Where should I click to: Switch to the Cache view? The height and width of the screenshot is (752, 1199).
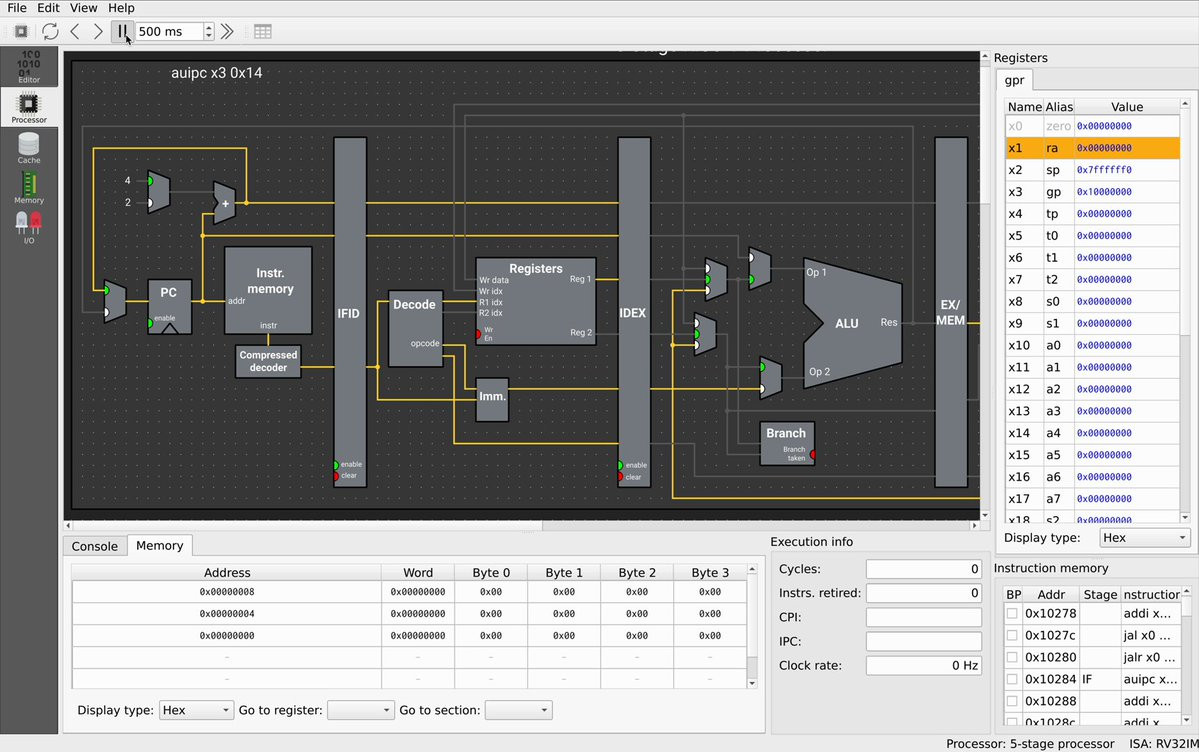pyautogui.click(x=29, y=148)
